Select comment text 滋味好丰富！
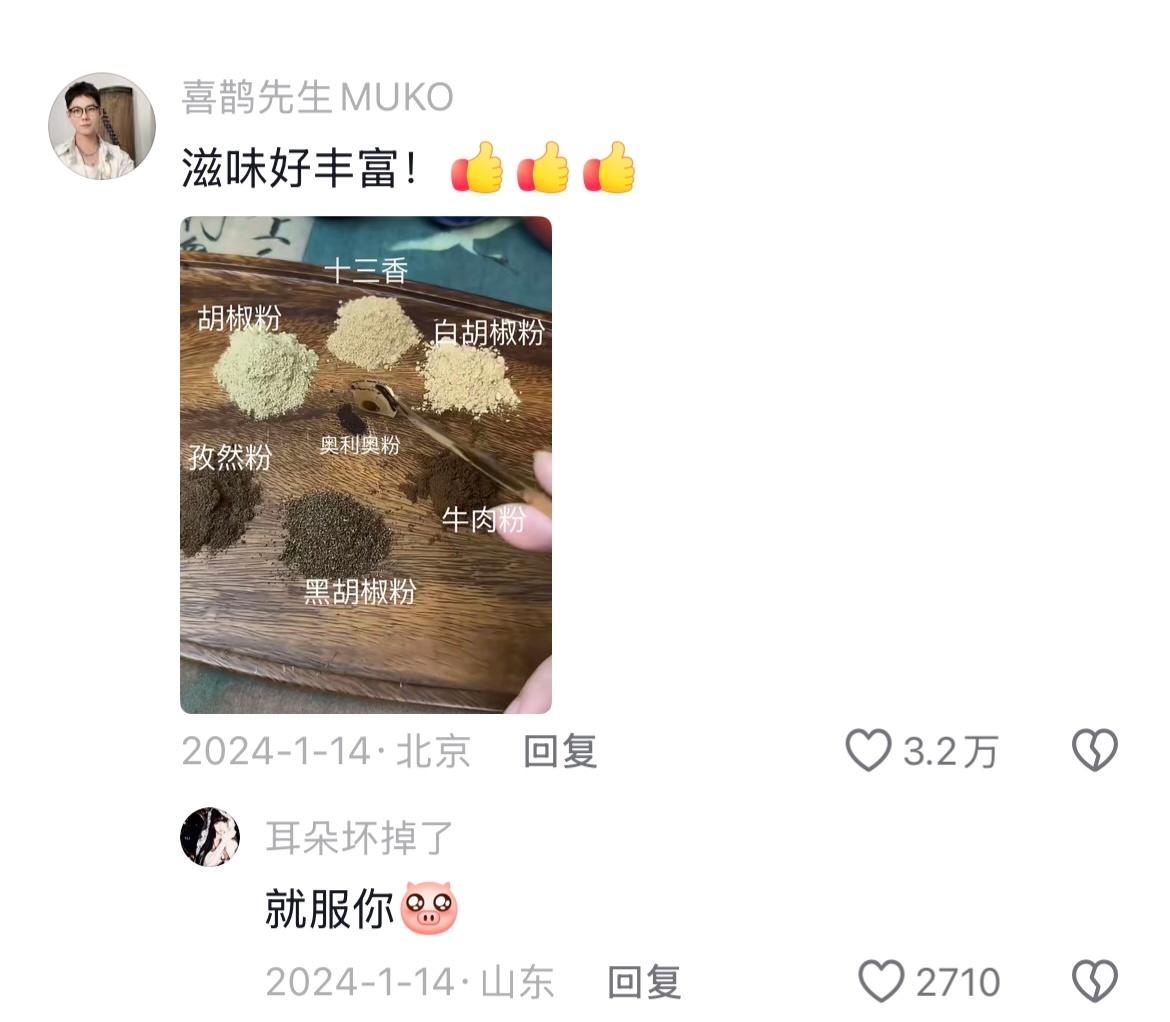 (x=300, y=168)
